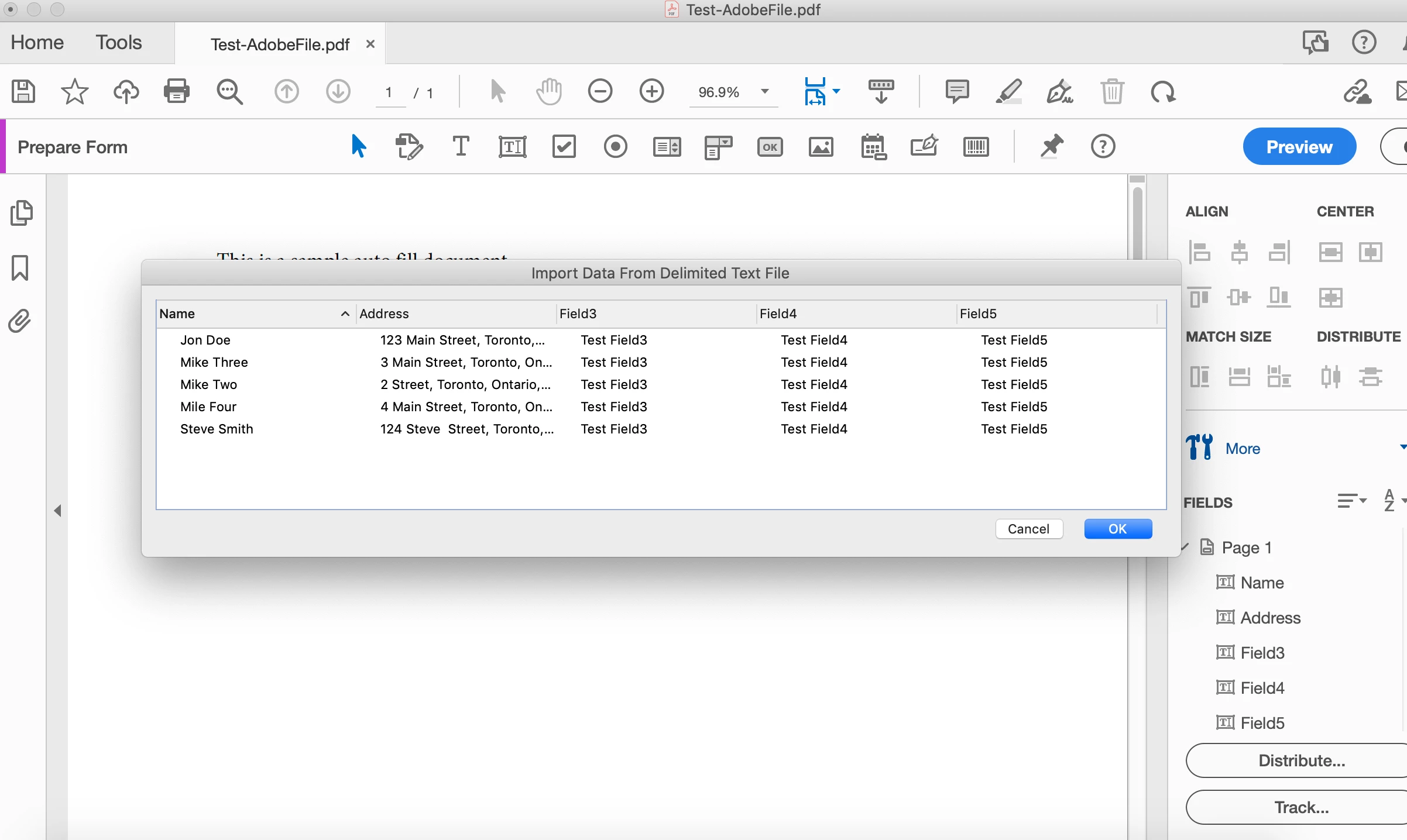Select the Add Text Field tool
Viewport: 1407px width, 840px height.
pyautogui.click(x=512, y=147)
